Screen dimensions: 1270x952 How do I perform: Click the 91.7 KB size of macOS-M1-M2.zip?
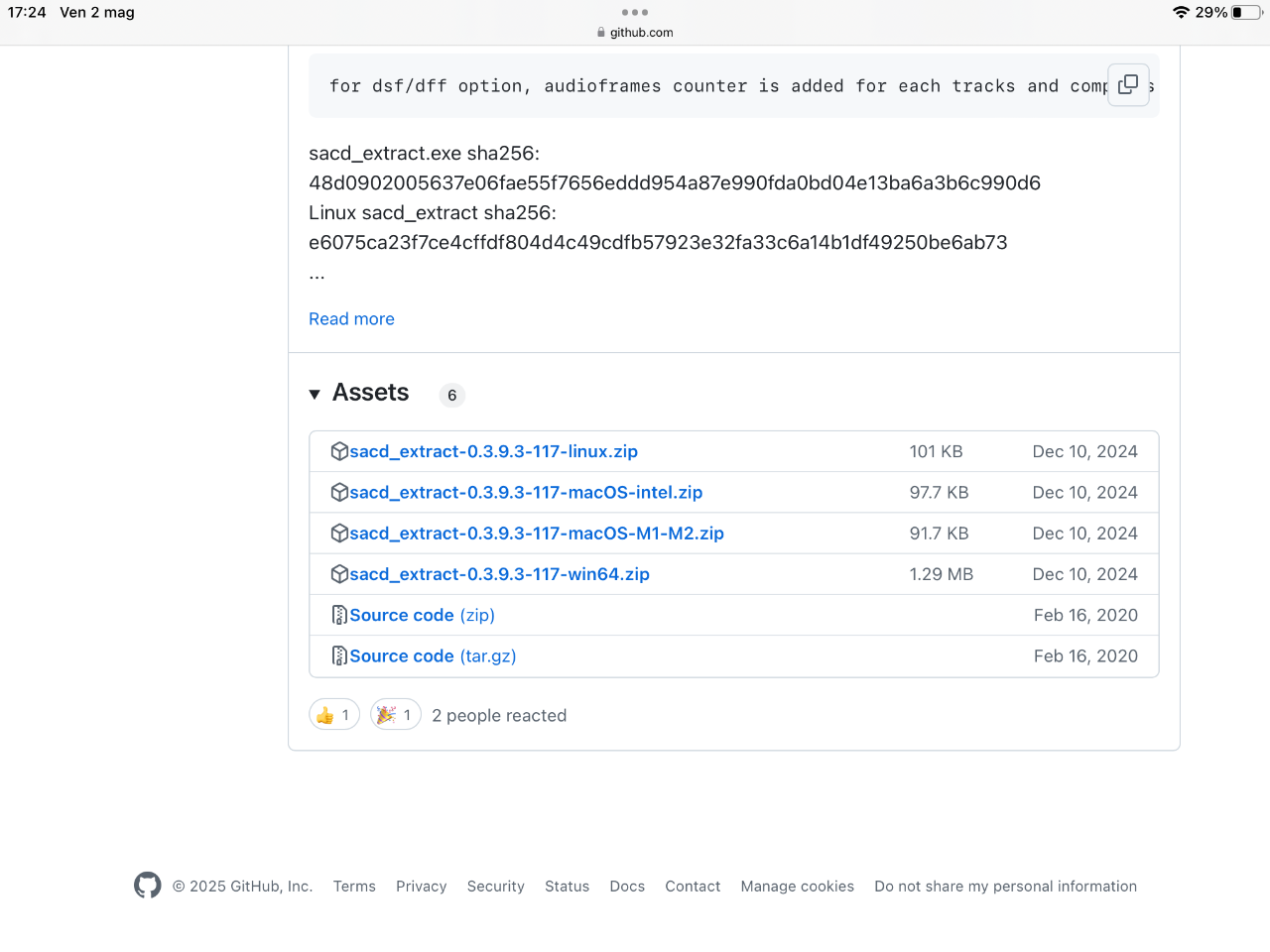tap(939, 534)
